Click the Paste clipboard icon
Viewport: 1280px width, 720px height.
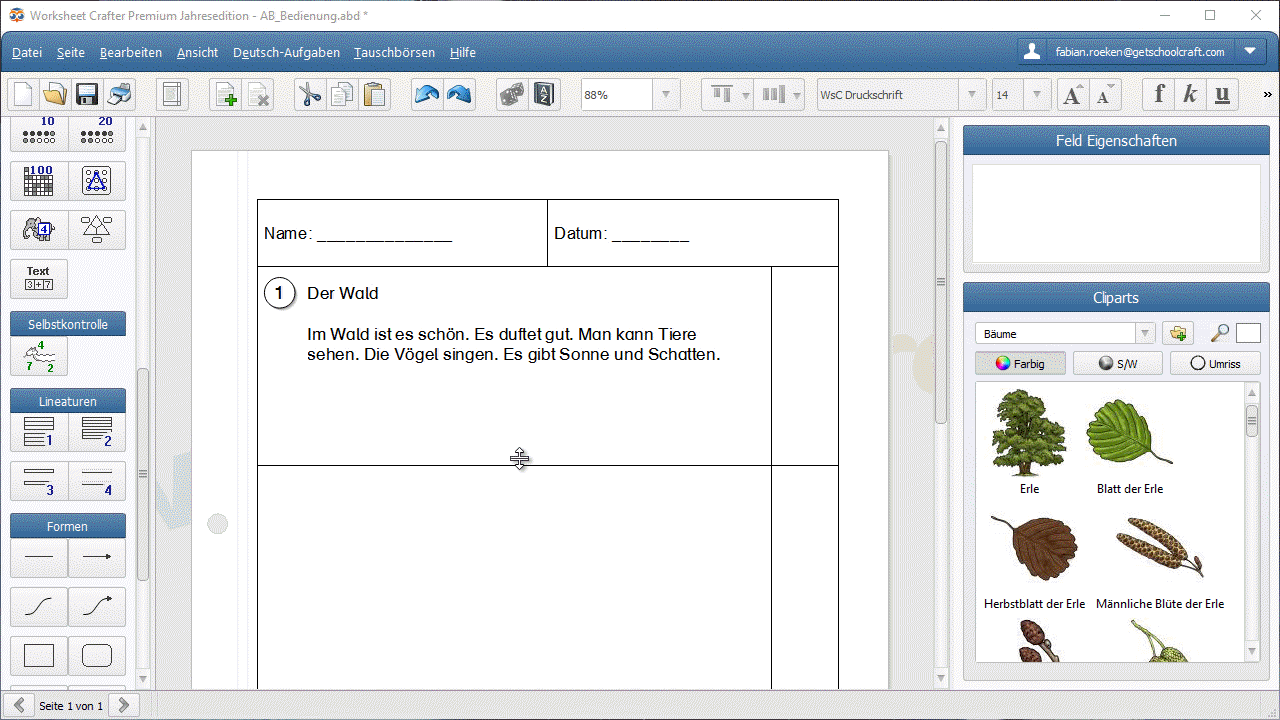coord(374,95)
